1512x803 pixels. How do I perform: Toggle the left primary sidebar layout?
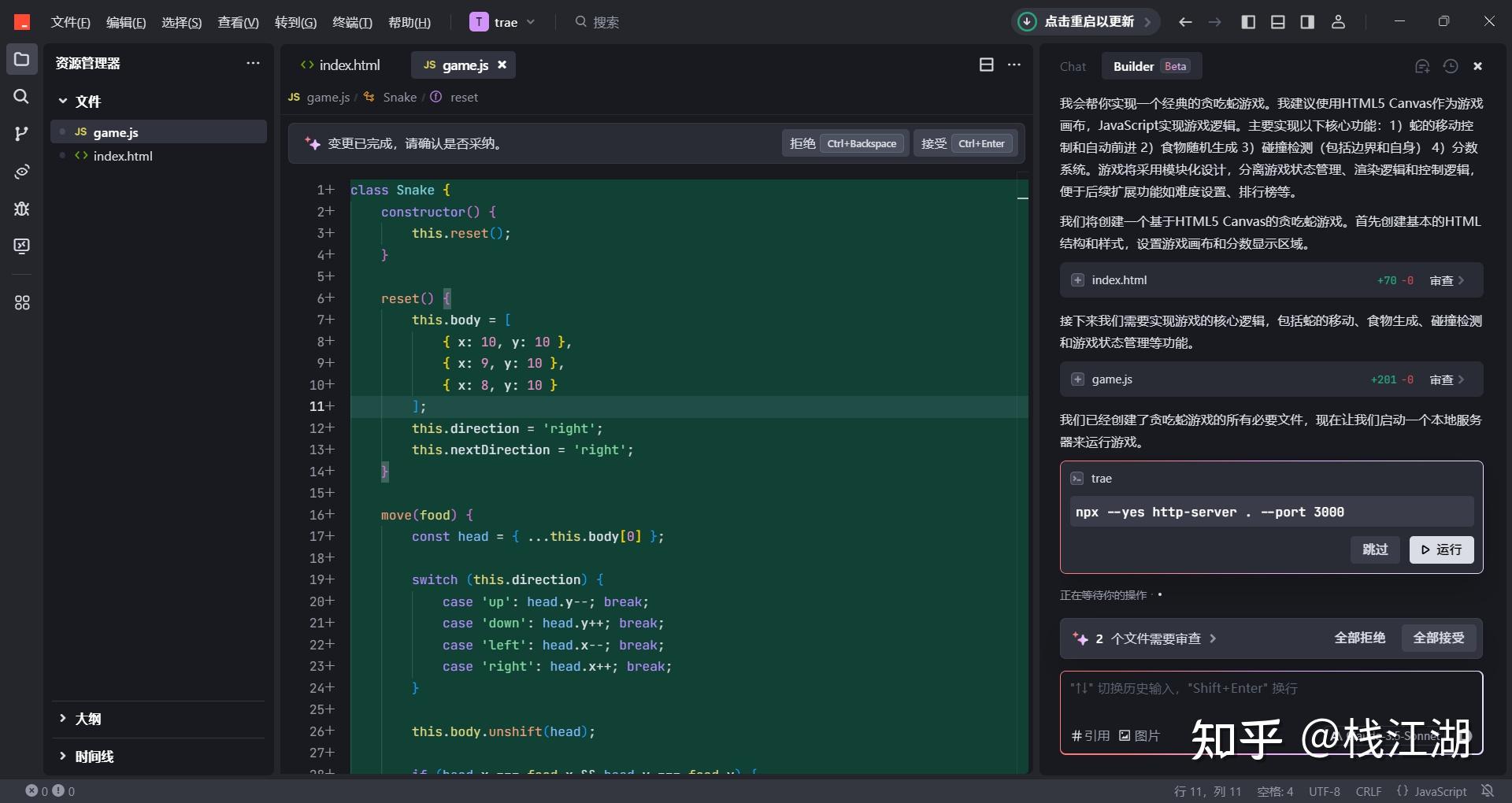[x=1248, y=22]
